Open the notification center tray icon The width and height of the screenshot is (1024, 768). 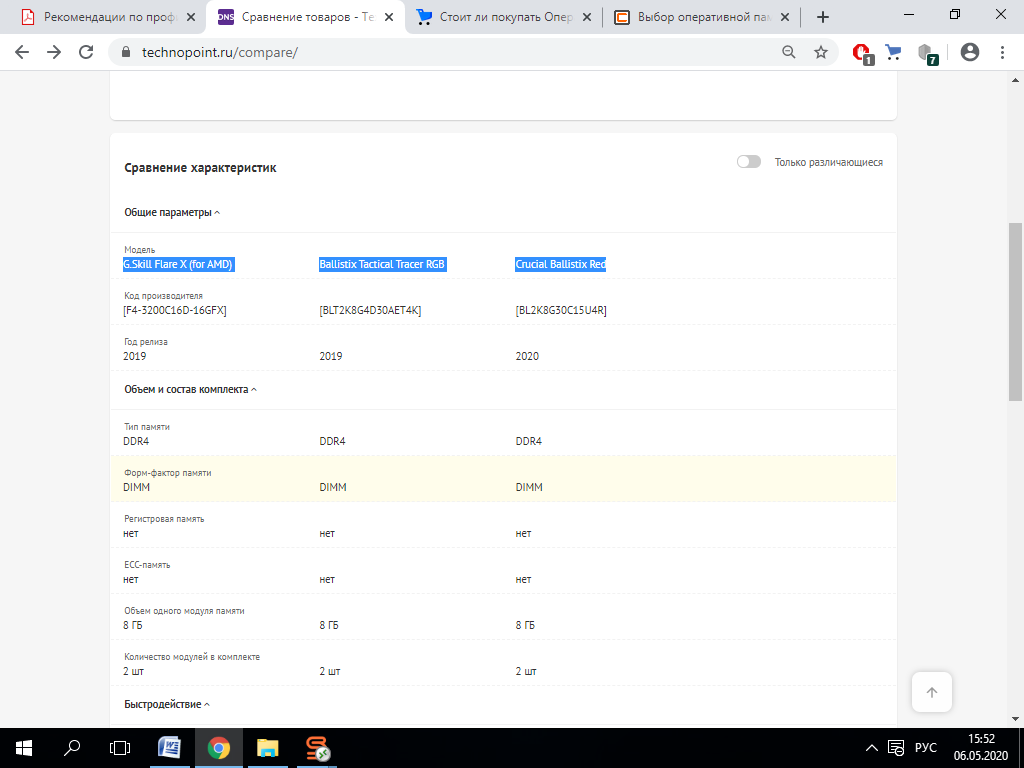tap(897, 748)
